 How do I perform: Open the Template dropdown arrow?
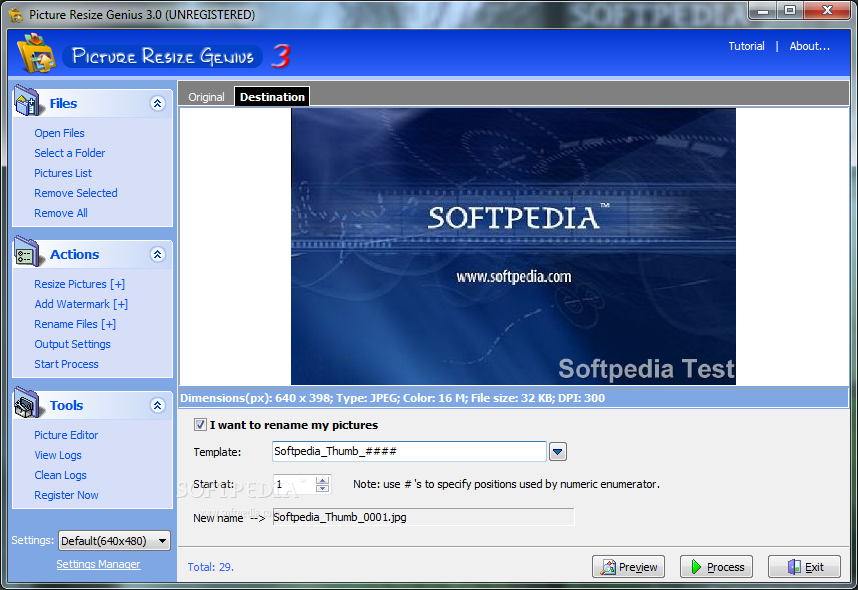point(558,452)
